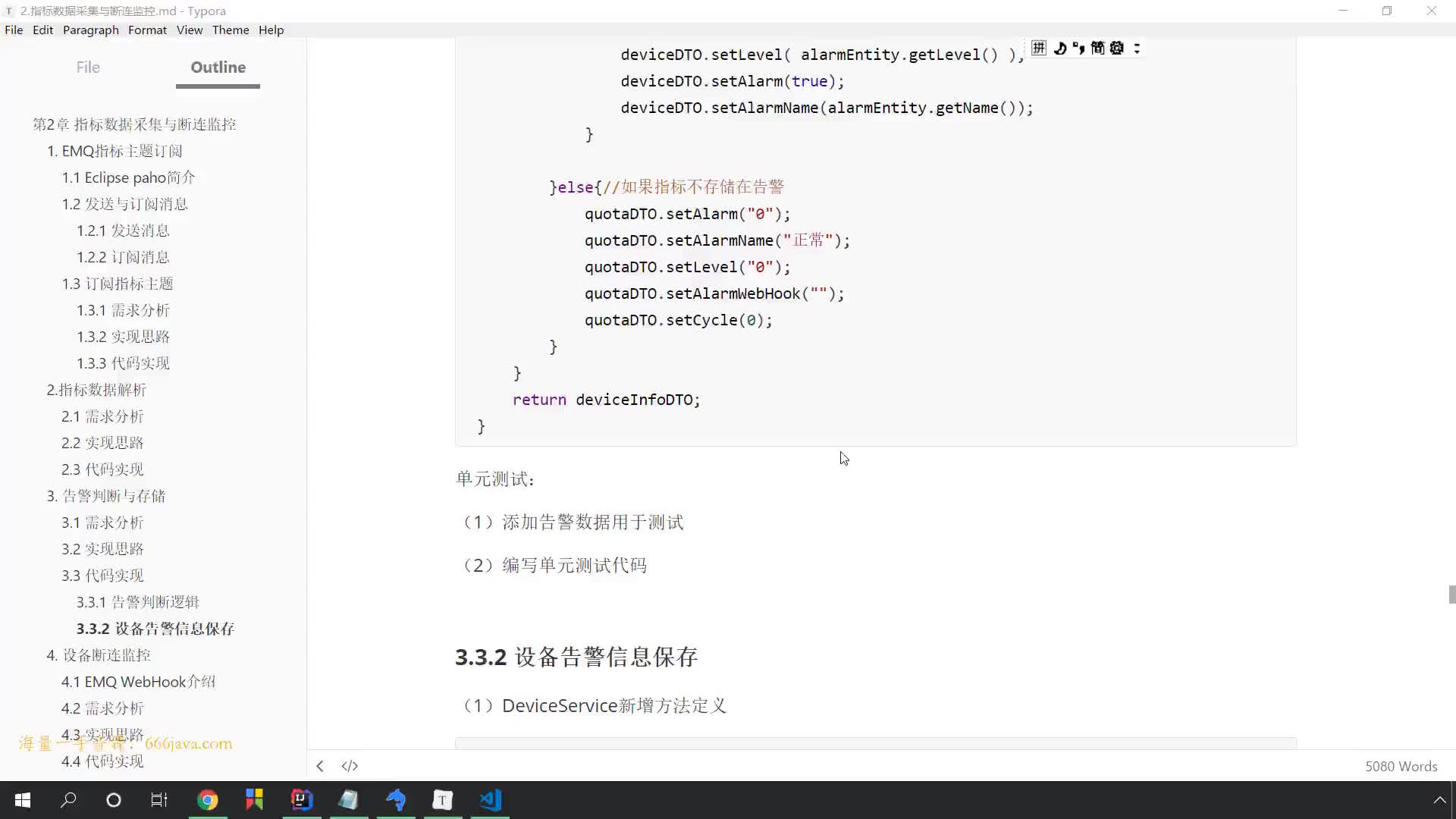Image resolution: width=1456 pixels, height=819 pixels.
Task: Select outline item 3.1 需求分析
Action: click(102, 522)
